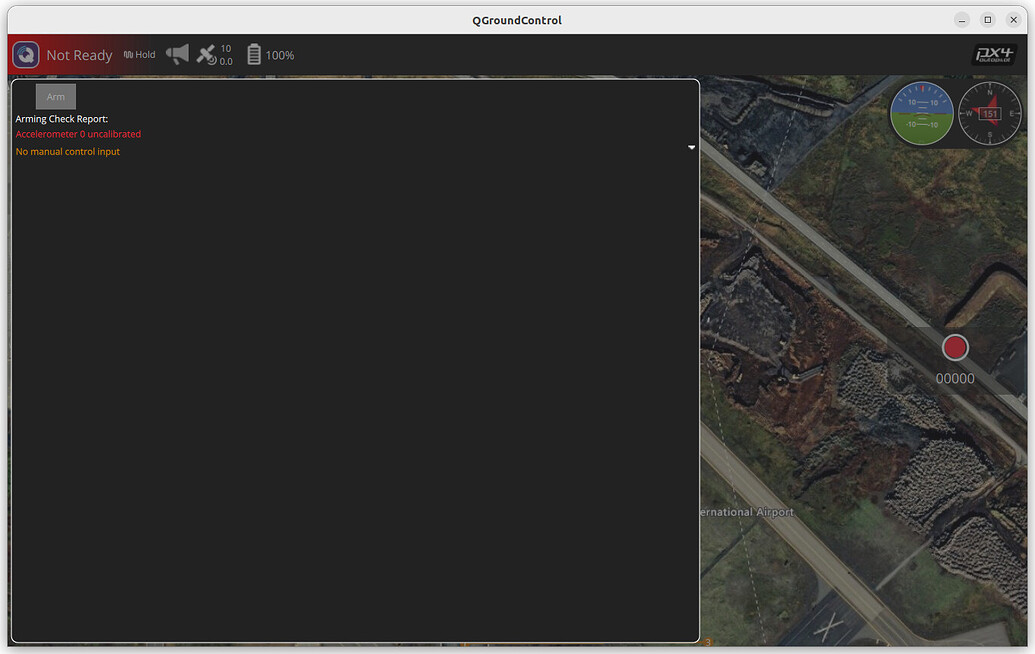1035x654 pixels.
Task: Click the Arming Check Report heading
Action: (x=60, y=118)
